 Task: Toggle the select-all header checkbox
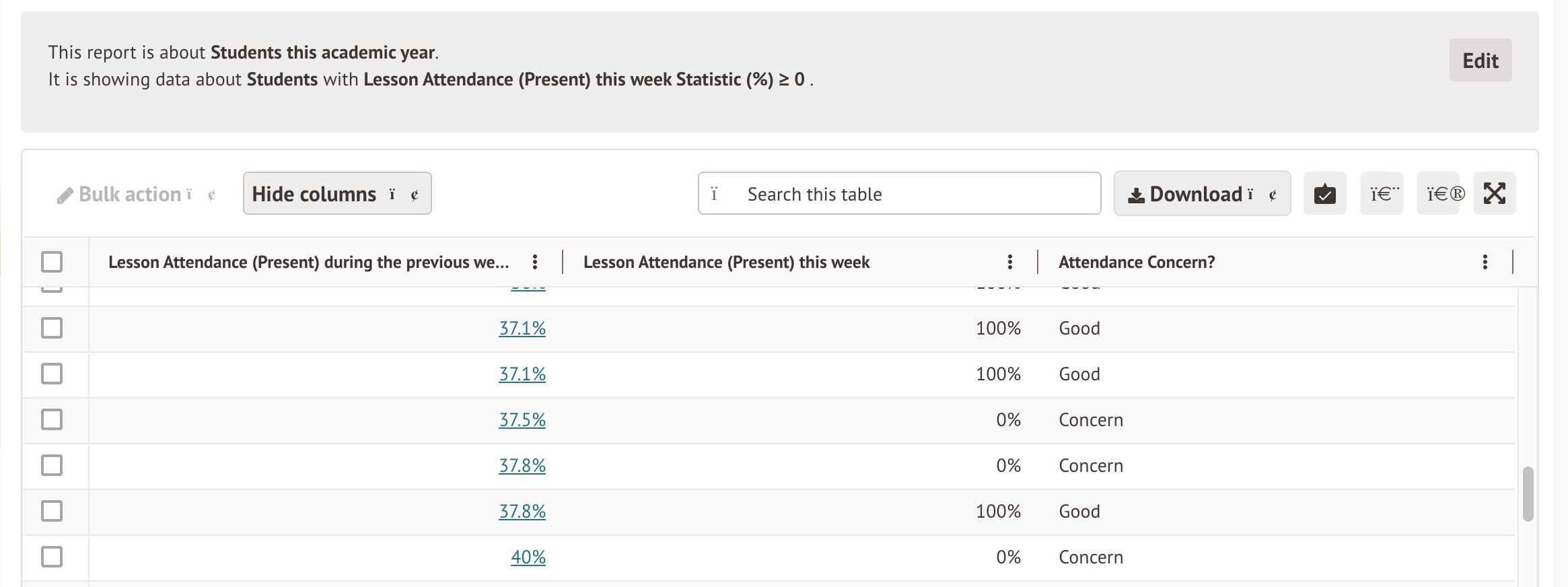tap(52, 262)
